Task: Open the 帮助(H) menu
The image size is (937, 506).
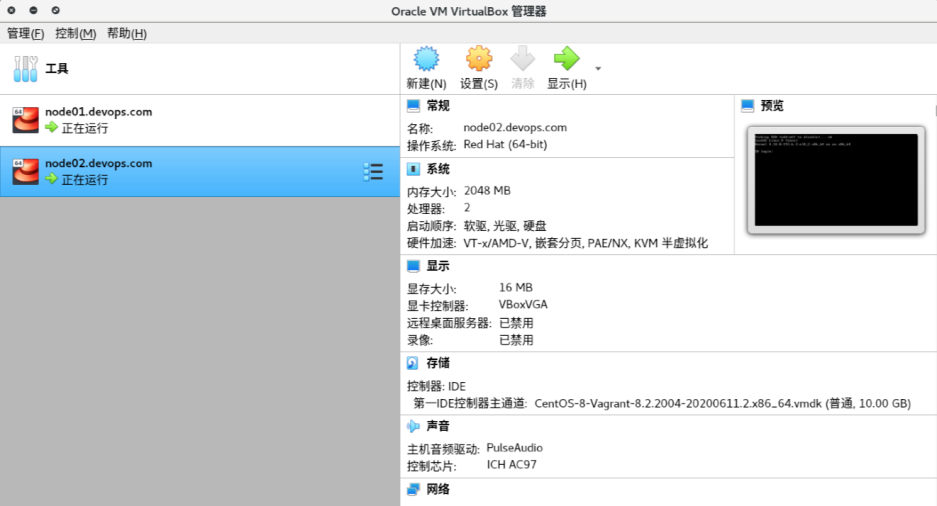Action: pos(127,33)
